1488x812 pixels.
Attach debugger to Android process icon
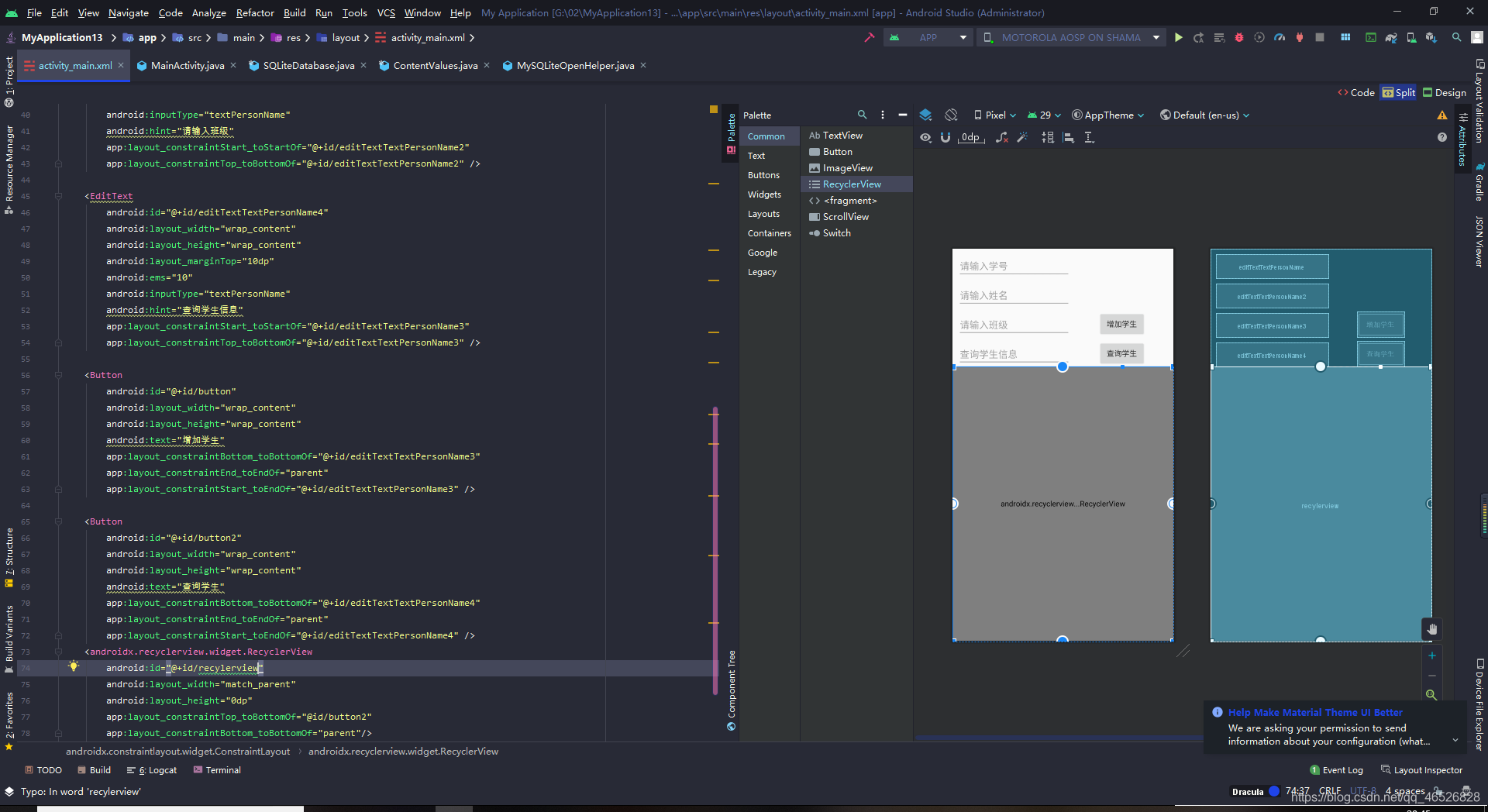1300,37
